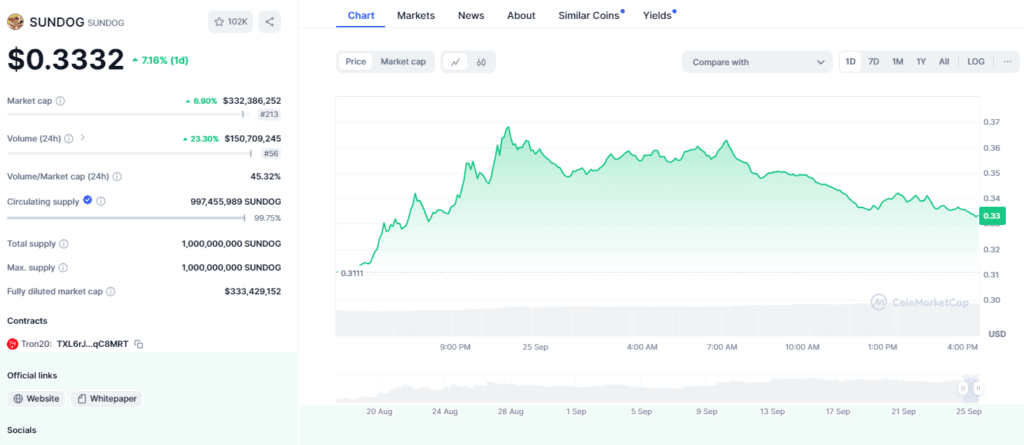This screenshot has height=445, width=1024.
Task: Open the Volume (24h) info icon
Action: click(x=69, y=139)
